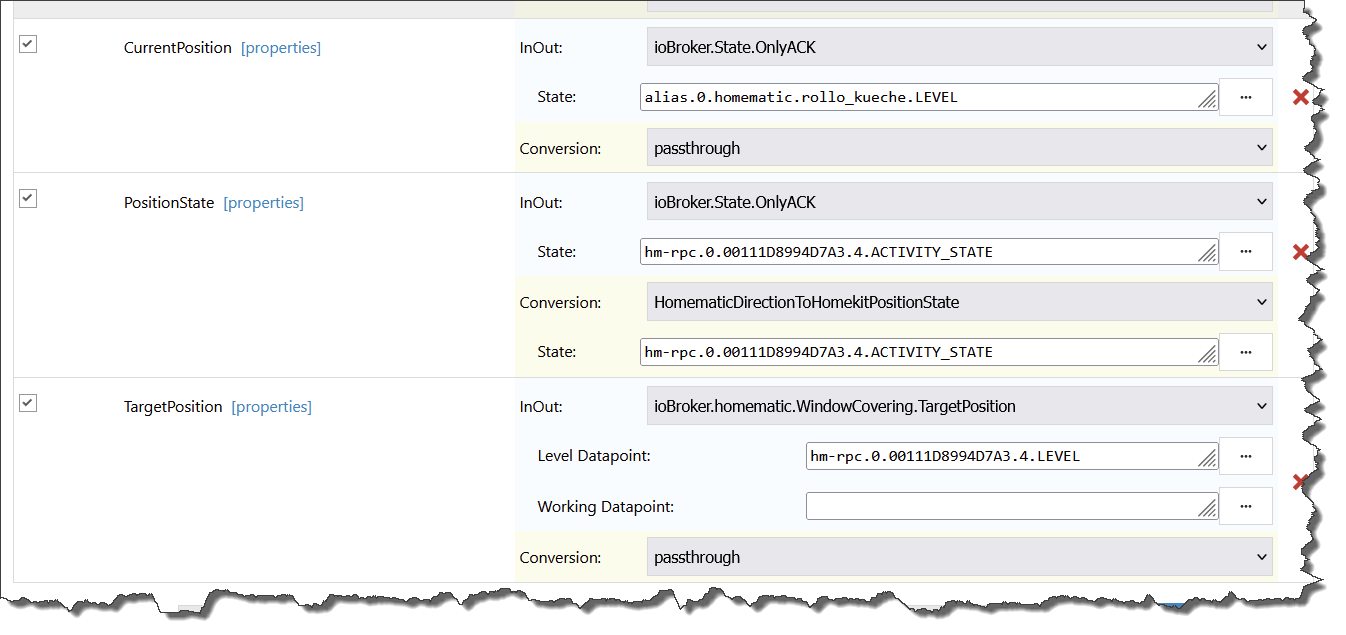1346x635 pixels.
Task: Open CurrentPosition properties link
Action: click(x=281, y=48)
